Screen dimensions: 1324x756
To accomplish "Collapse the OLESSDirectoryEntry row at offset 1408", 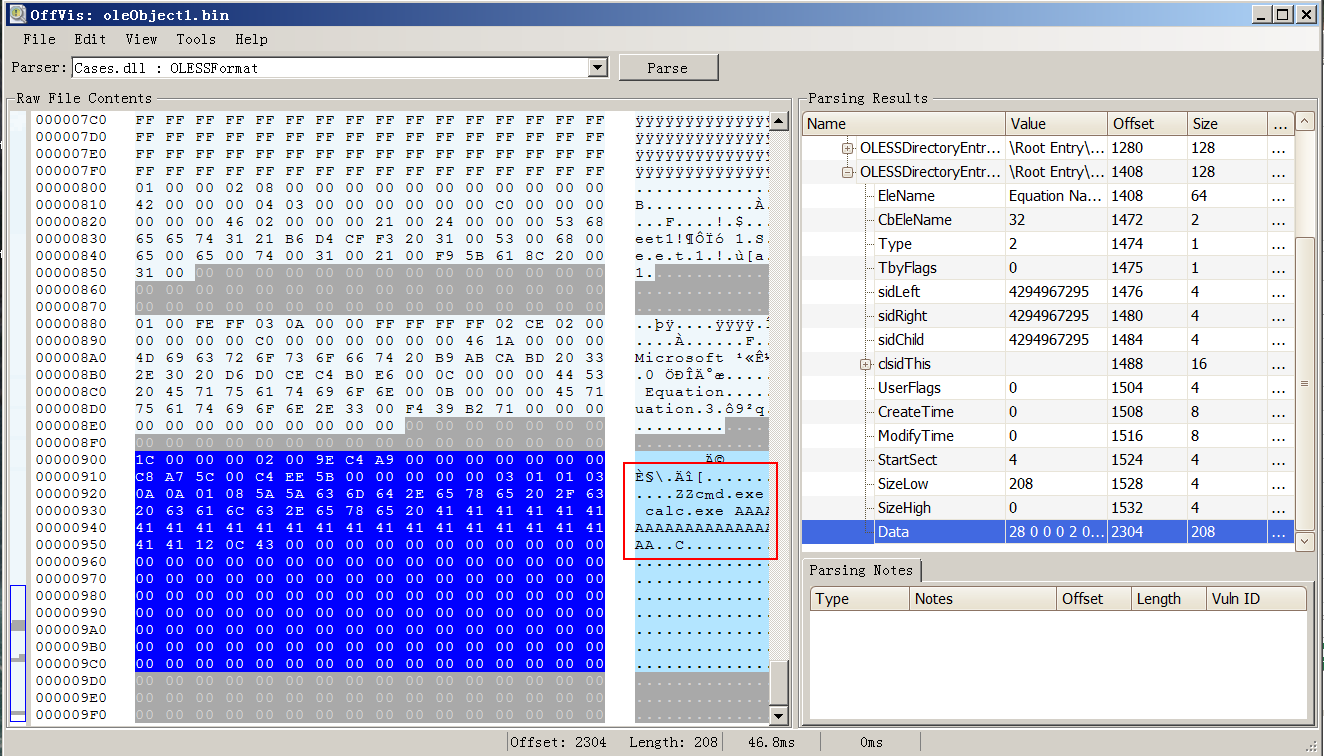I will tap(848, 172).
